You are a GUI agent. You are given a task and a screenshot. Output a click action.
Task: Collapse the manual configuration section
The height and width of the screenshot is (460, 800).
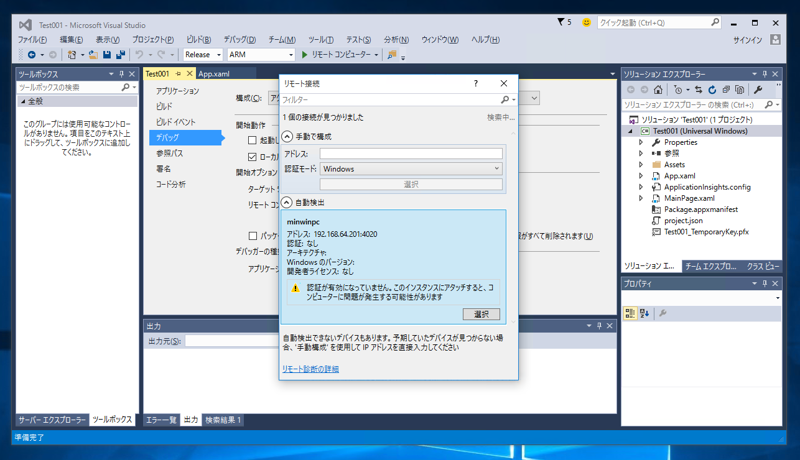(x=287, y=136)
